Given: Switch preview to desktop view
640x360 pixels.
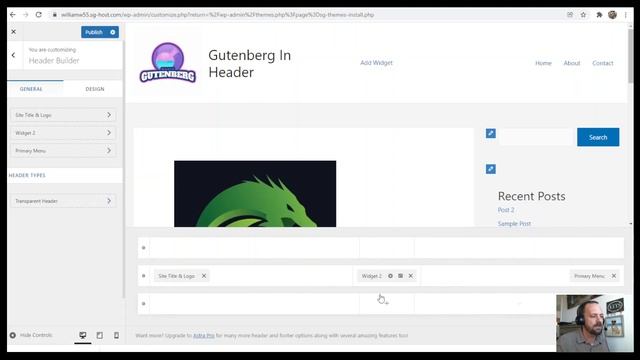Looking at the screenshot, I should (x=83, y=335).
